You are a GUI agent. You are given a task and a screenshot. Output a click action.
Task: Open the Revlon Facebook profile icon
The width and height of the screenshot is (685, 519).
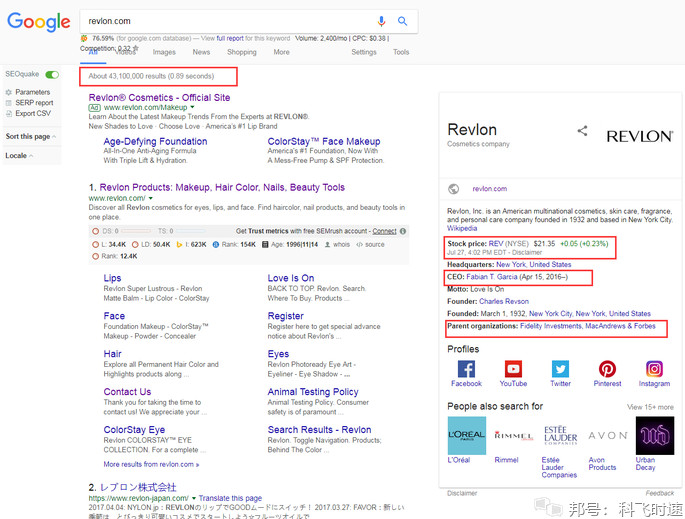tap(466, 369)
